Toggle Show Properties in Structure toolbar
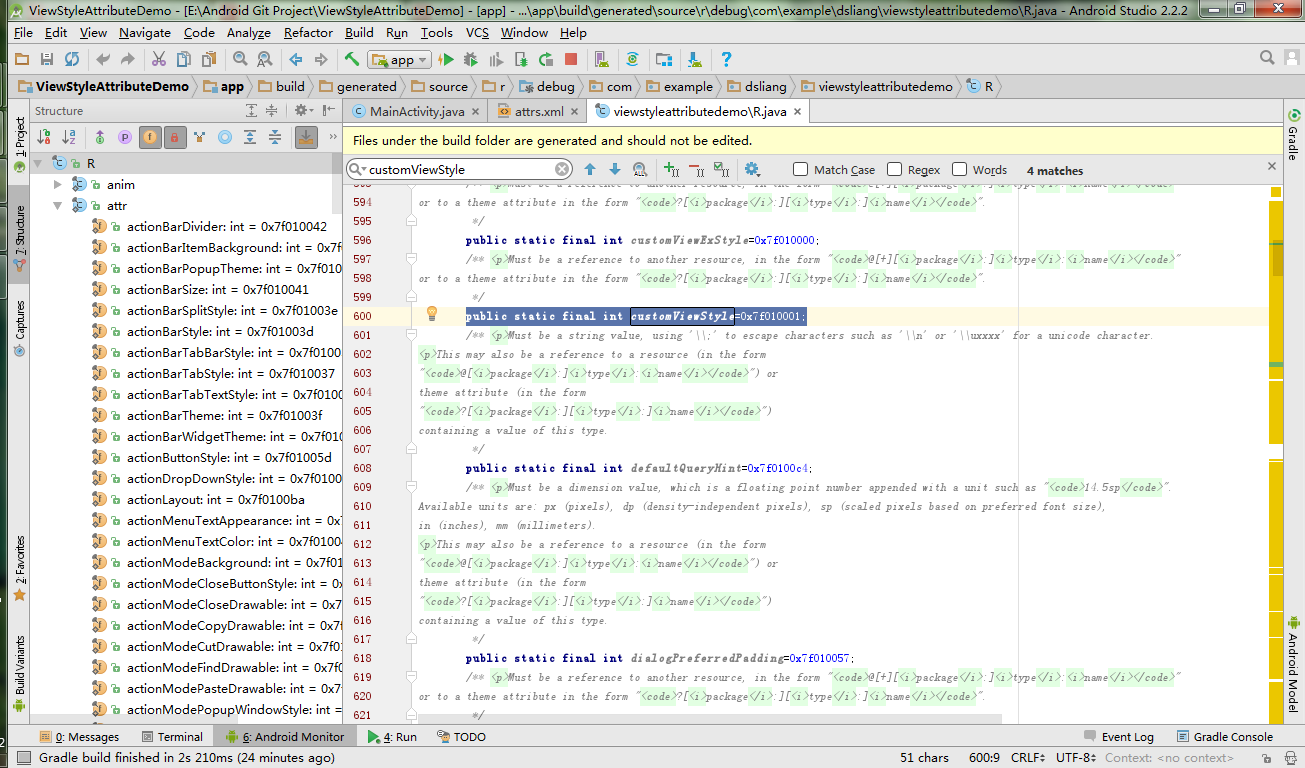This screenshot has width=1305, height=768. click(x=125, y=137)
